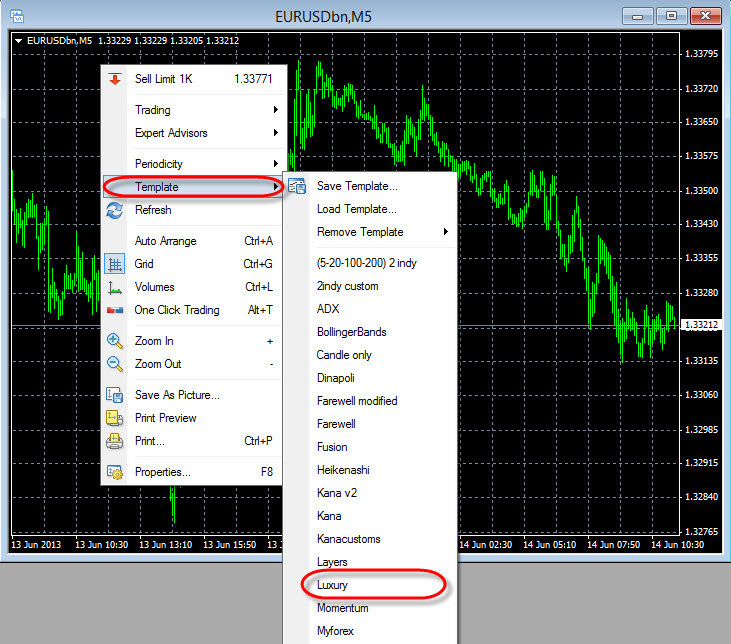This screenshot has width=731, height=644.
Task: Apply the 2indy custom template
Action: point(370,286)
